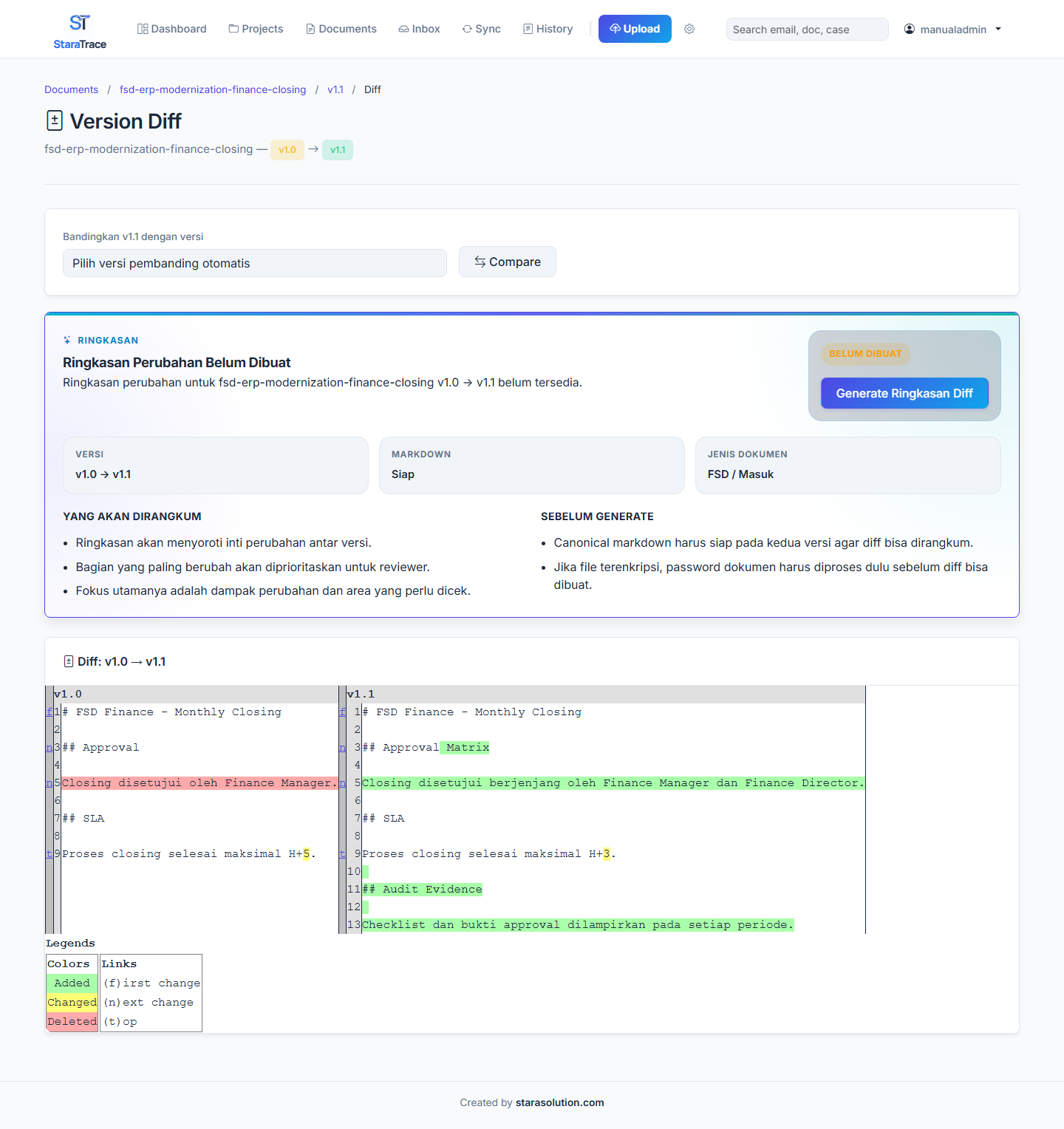The height and width of the screenshot is (1129, 1064).
Task: Open the Sync menu item
Action: tap(481, 29)
